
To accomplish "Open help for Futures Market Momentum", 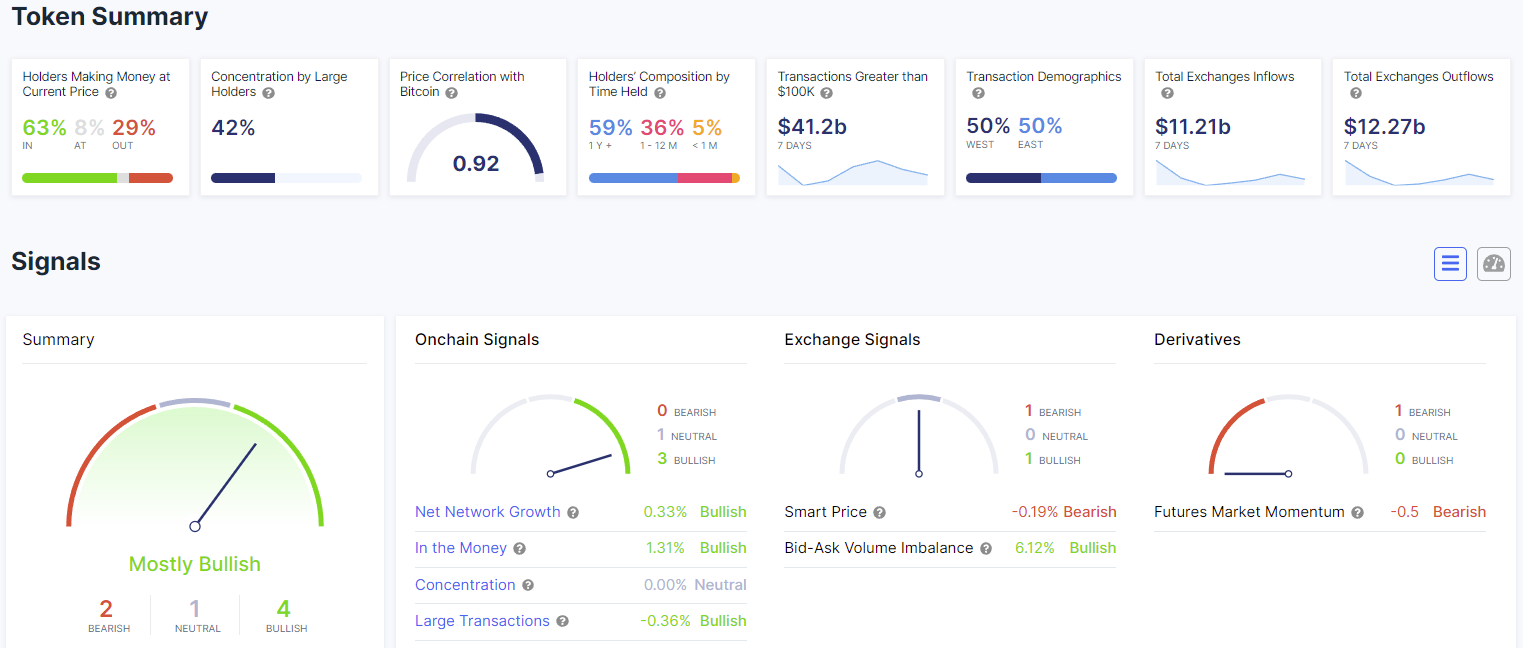I will coord(1357,512).
